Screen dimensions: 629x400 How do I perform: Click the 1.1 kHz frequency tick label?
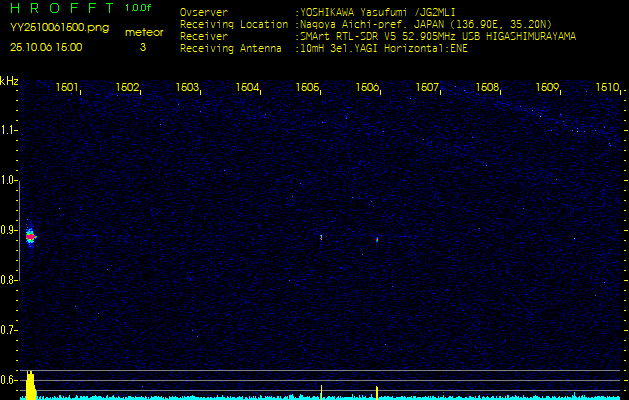pos(9,130)
